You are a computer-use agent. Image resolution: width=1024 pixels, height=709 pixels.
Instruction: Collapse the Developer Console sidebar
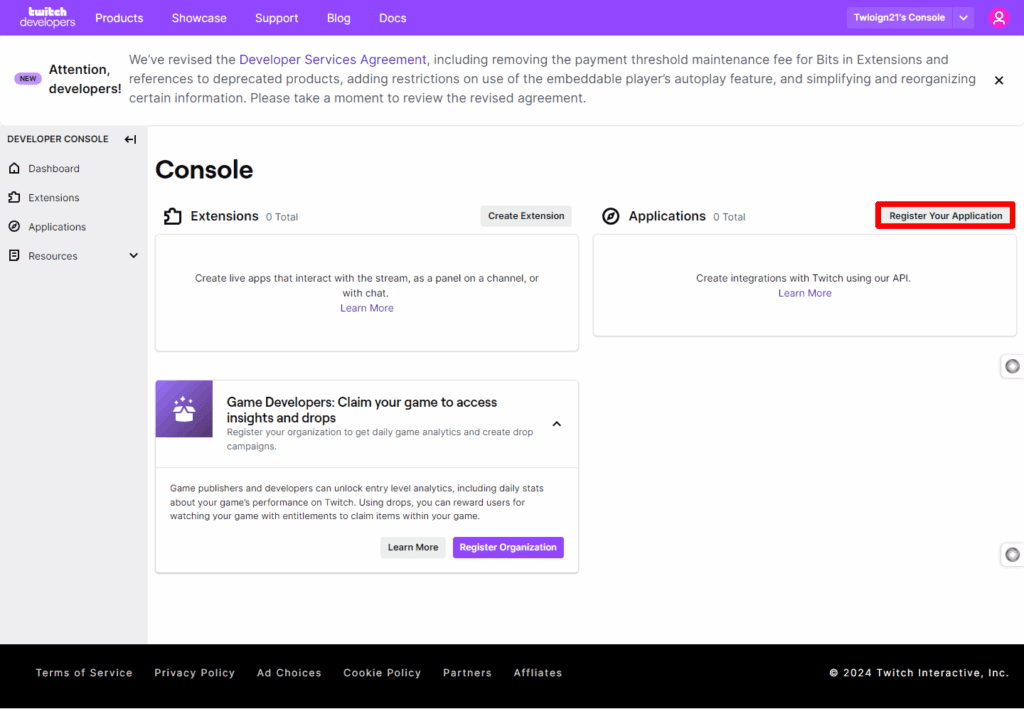(x=129, y=139)
